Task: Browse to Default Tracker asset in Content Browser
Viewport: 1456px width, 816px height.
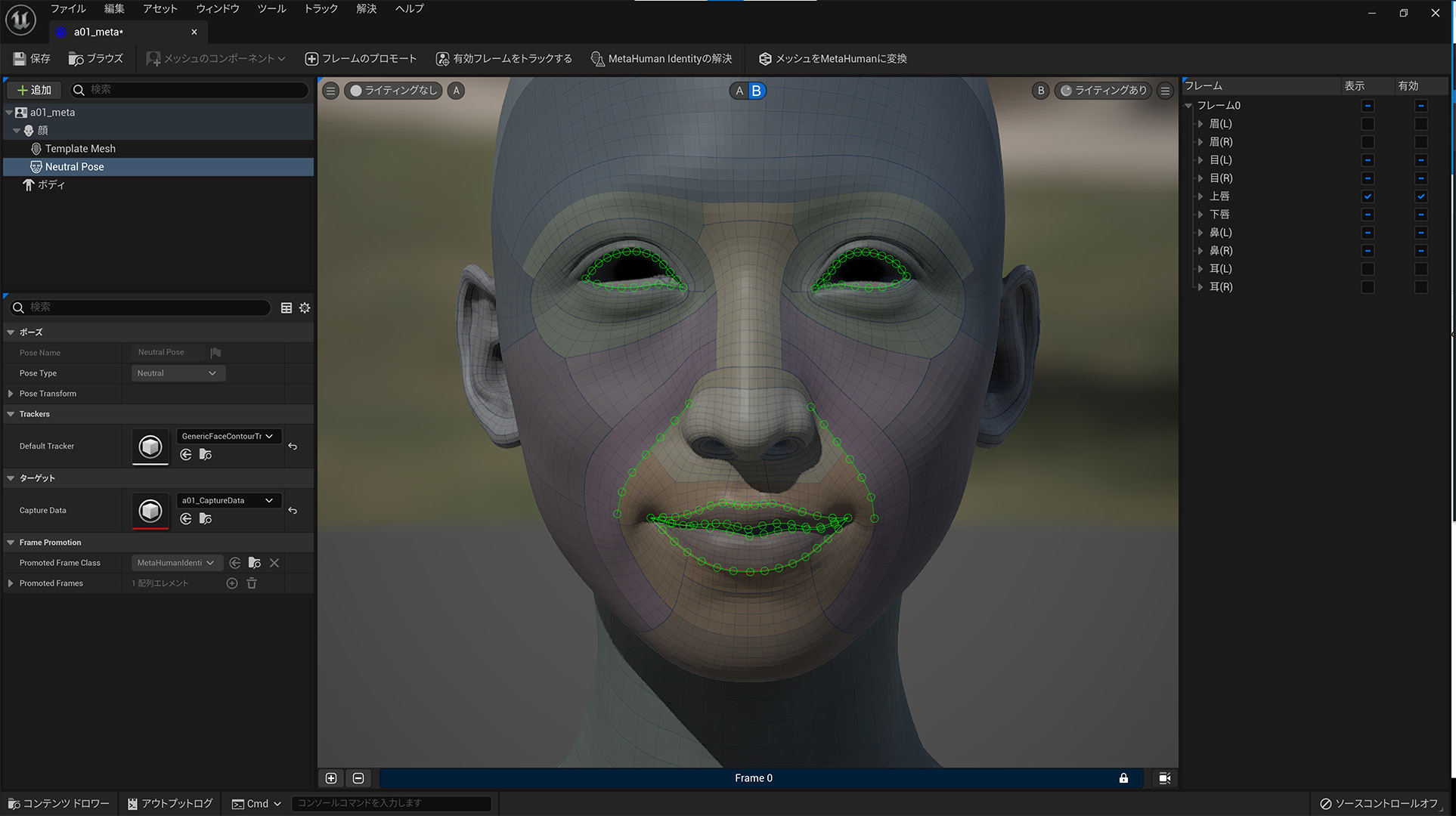Action: [x=206, y=455]
